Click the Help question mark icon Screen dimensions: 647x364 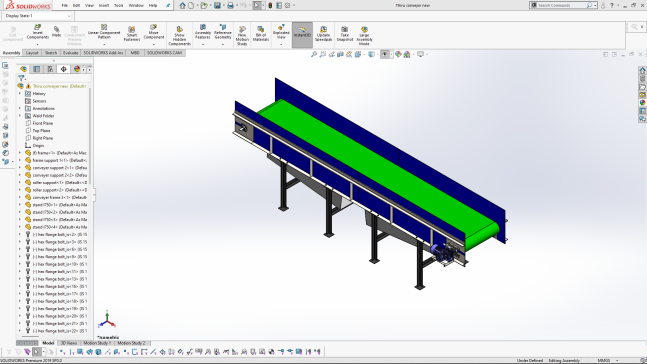pyautogui.click(x=612, y=5)
